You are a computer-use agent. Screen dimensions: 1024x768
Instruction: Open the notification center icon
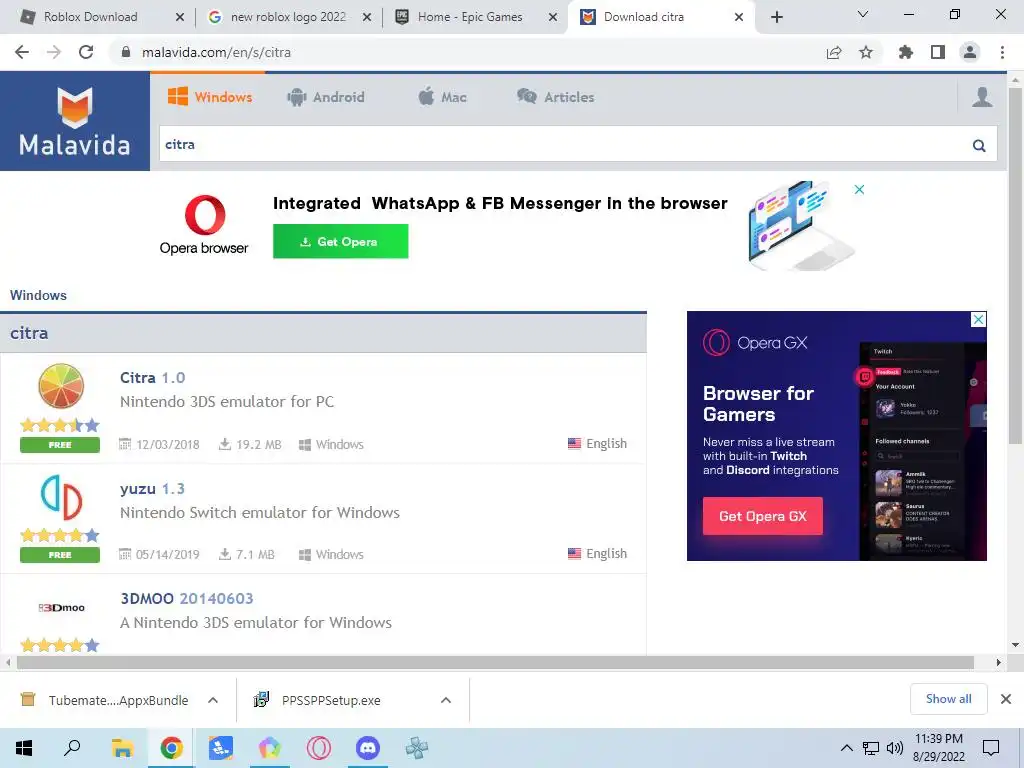tap(991, 748)
